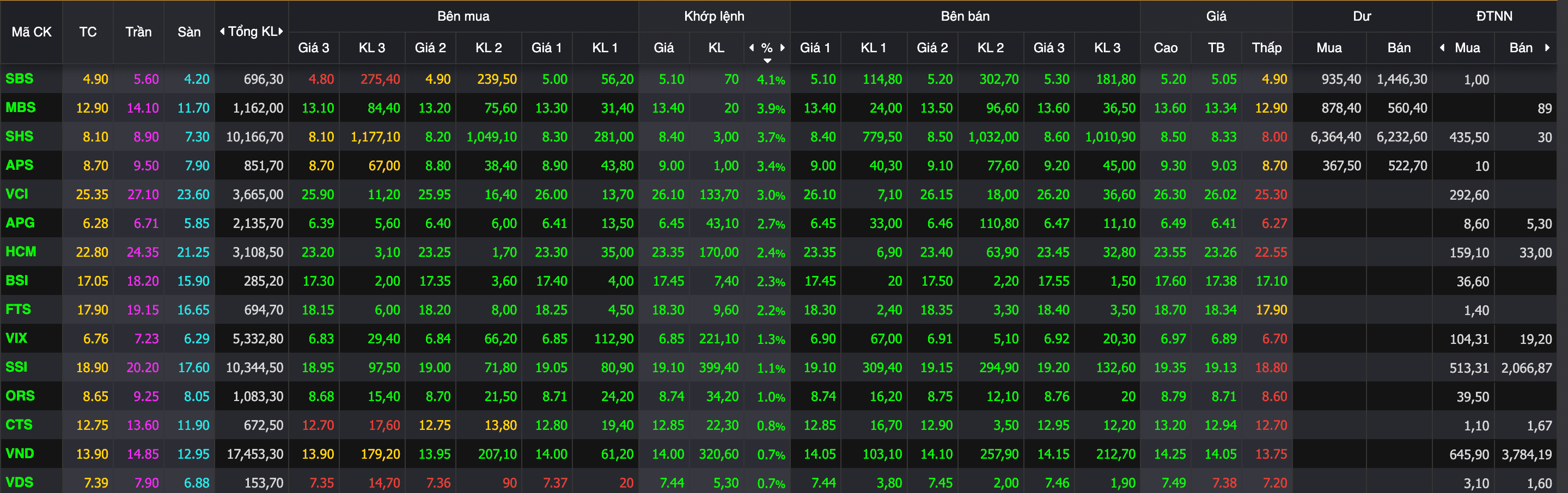Image resolution: width=1568 pixels, height=493 pixels.
Task: Sort by Mã CK column header
Action: [32, 32]
